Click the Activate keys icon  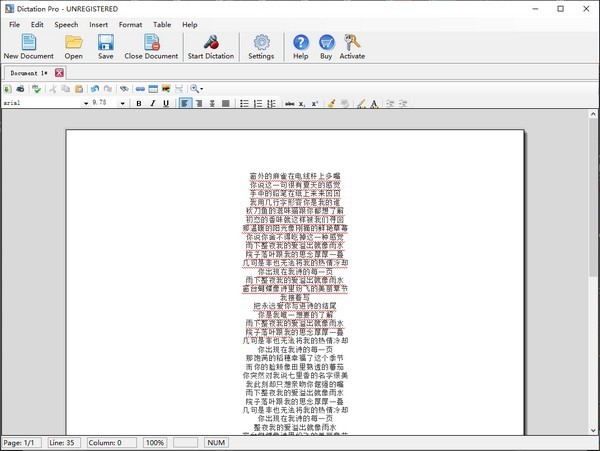(x=352, y=47)
